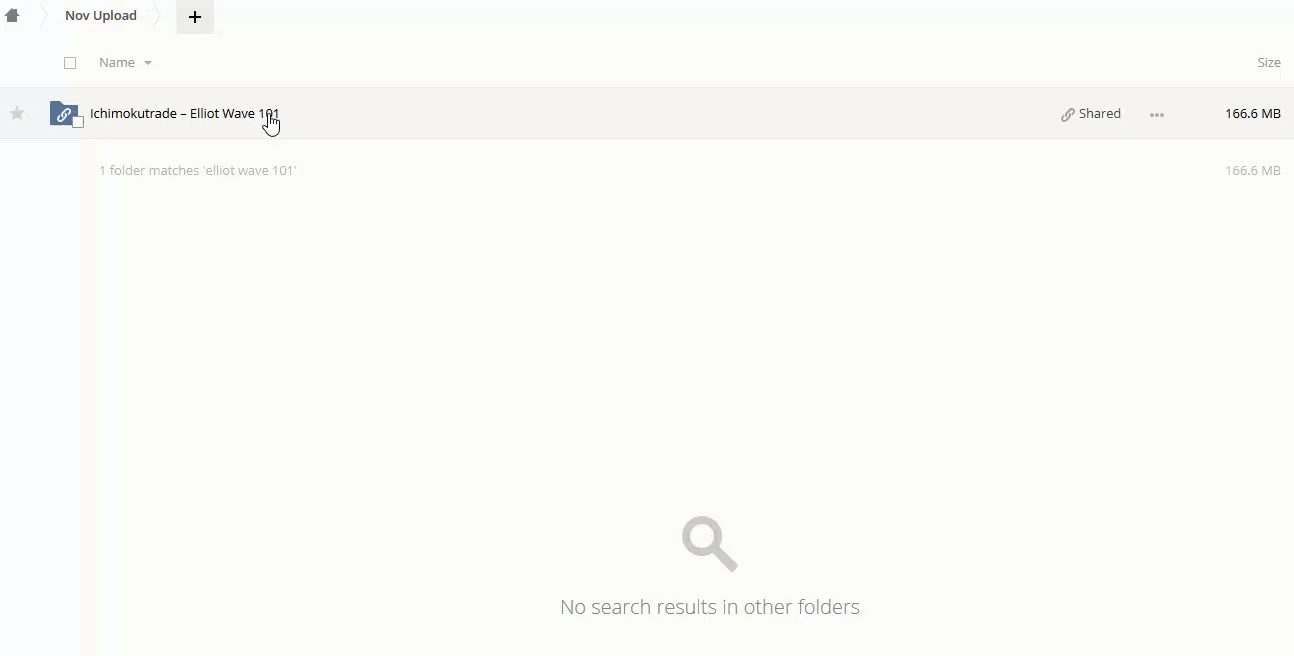The width and height of the screenshot is (1294, 656).
Task: Select the small checkbox on the folder icon
Action: (x=78, y=122)
